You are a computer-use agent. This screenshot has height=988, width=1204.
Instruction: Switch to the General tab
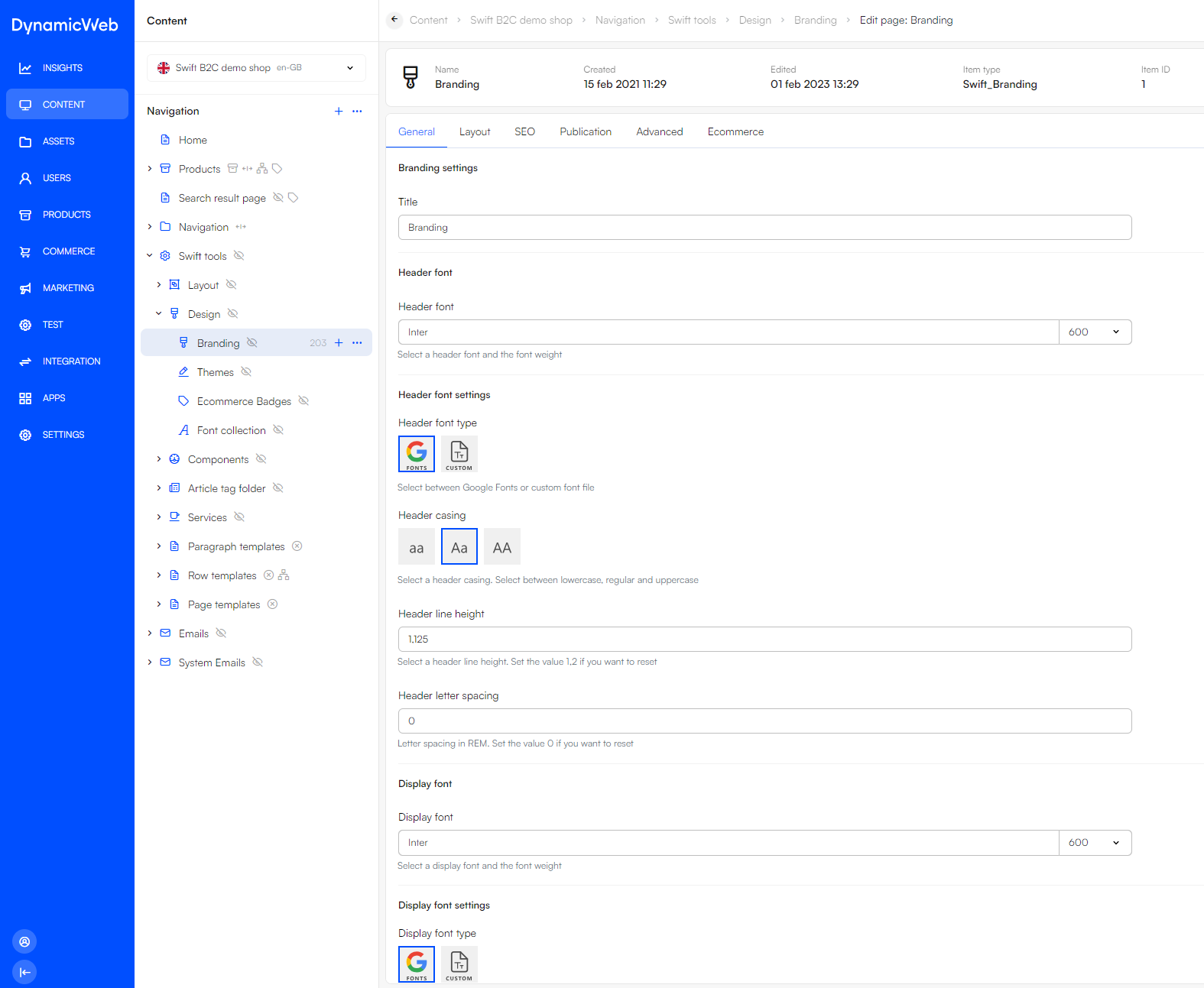click(x=417, y=131)
